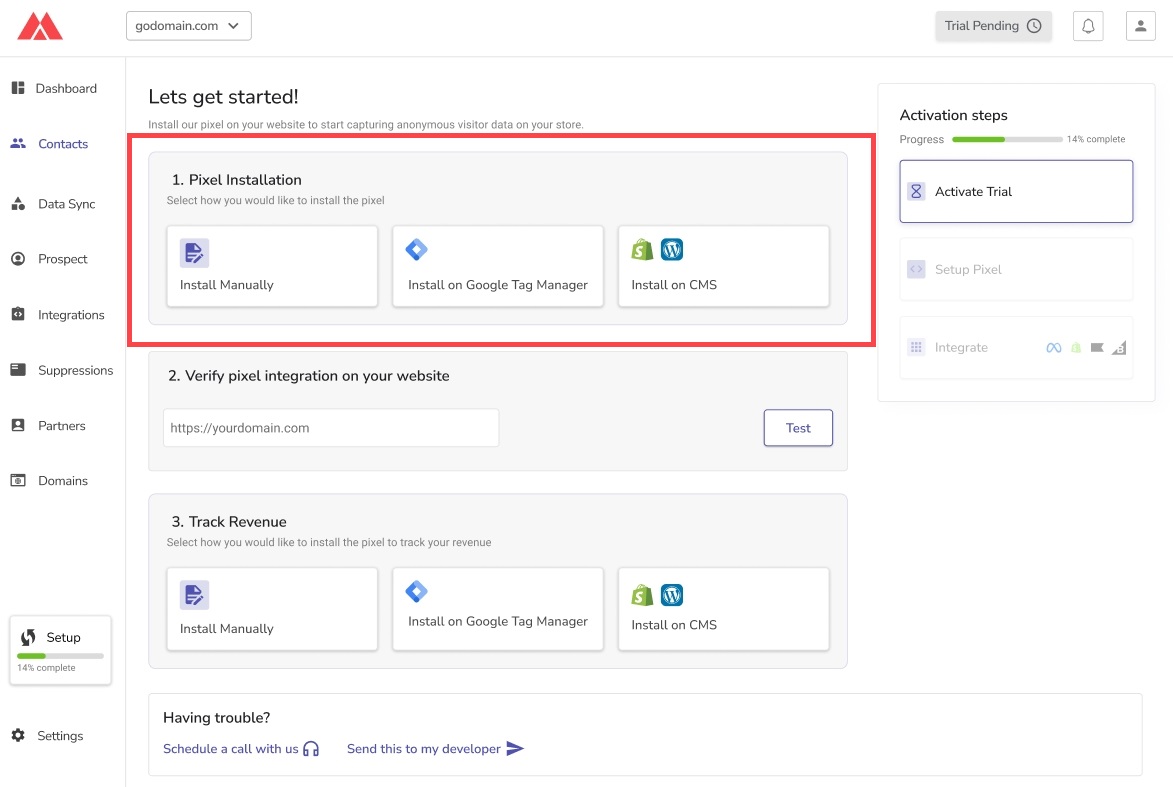Screen dimensions: 1173x787
Task: Click Google Tag Manager icon in Pixel Installation
Action: pyautogui.click(x=417, y=249)
